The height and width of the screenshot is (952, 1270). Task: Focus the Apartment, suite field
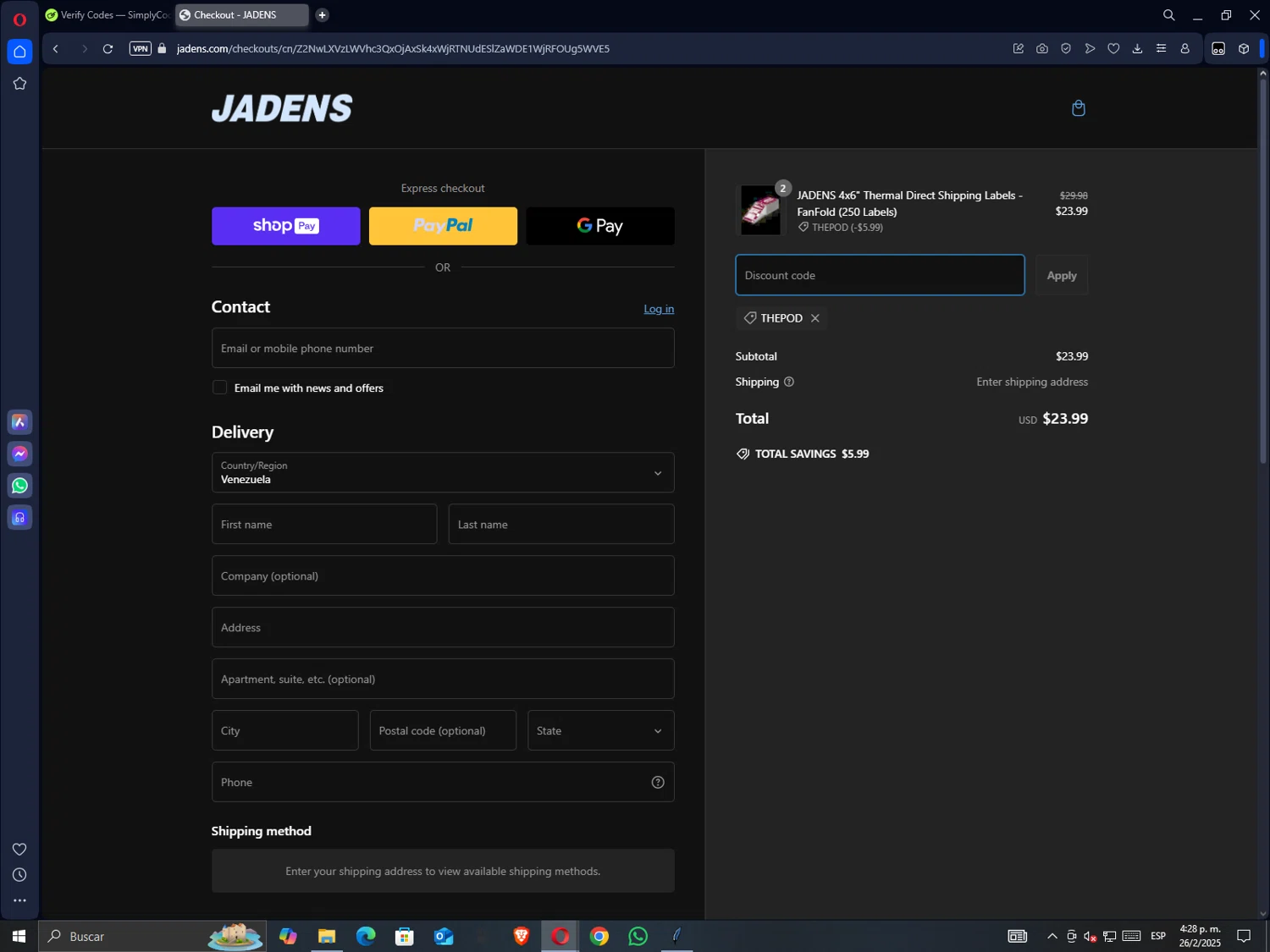point(443,679)
